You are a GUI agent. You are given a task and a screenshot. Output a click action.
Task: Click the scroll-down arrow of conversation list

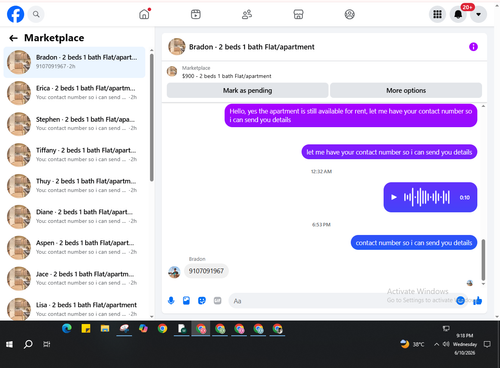(x=152, y=317)
